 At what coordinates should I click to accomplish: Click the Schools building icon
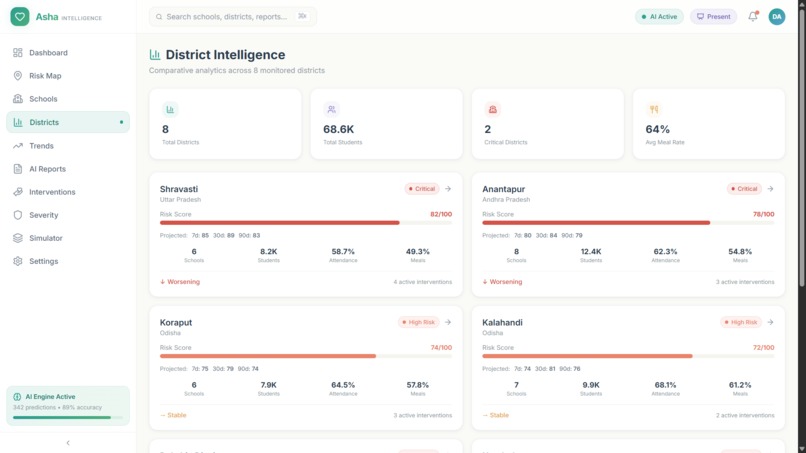point(17,99)
